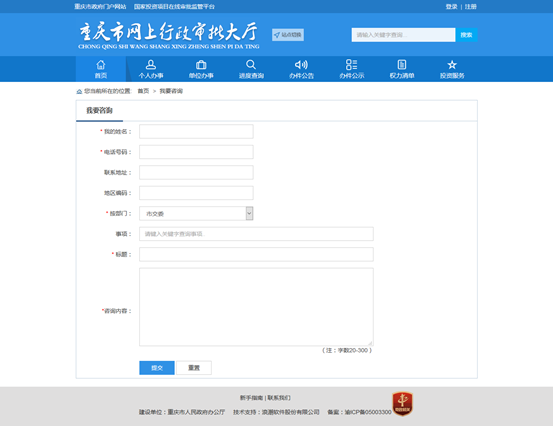Open case publicity list icon

click(352, 65)
